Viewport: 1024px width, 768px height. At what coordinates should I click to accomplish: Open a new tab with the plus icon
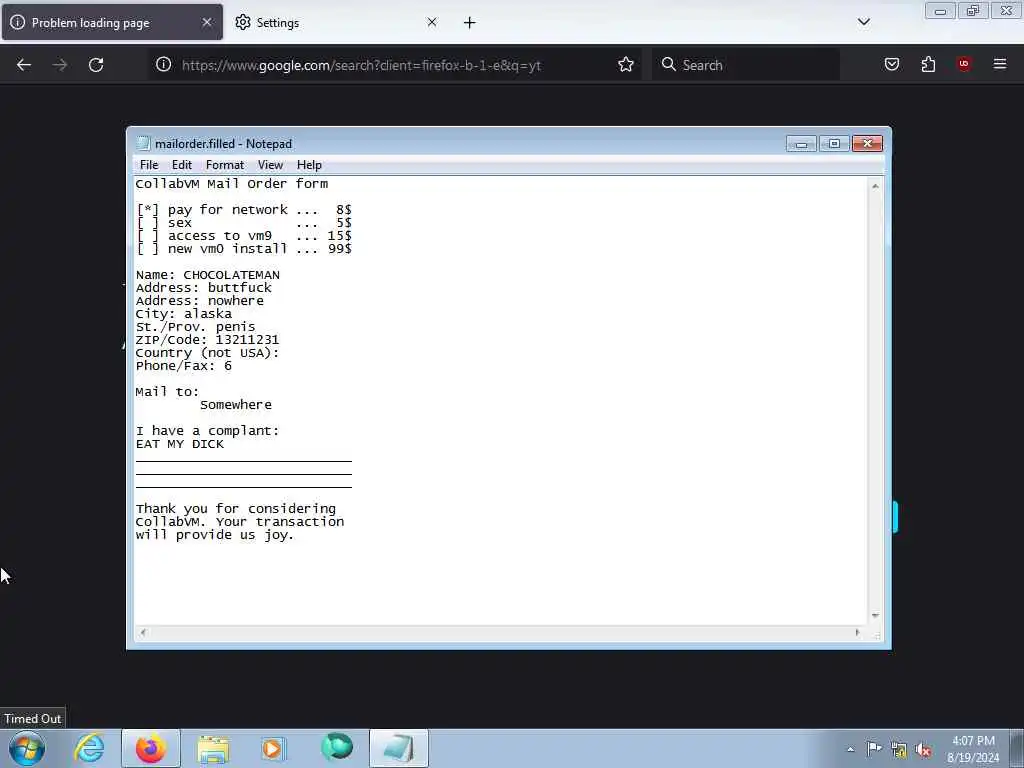470,23
